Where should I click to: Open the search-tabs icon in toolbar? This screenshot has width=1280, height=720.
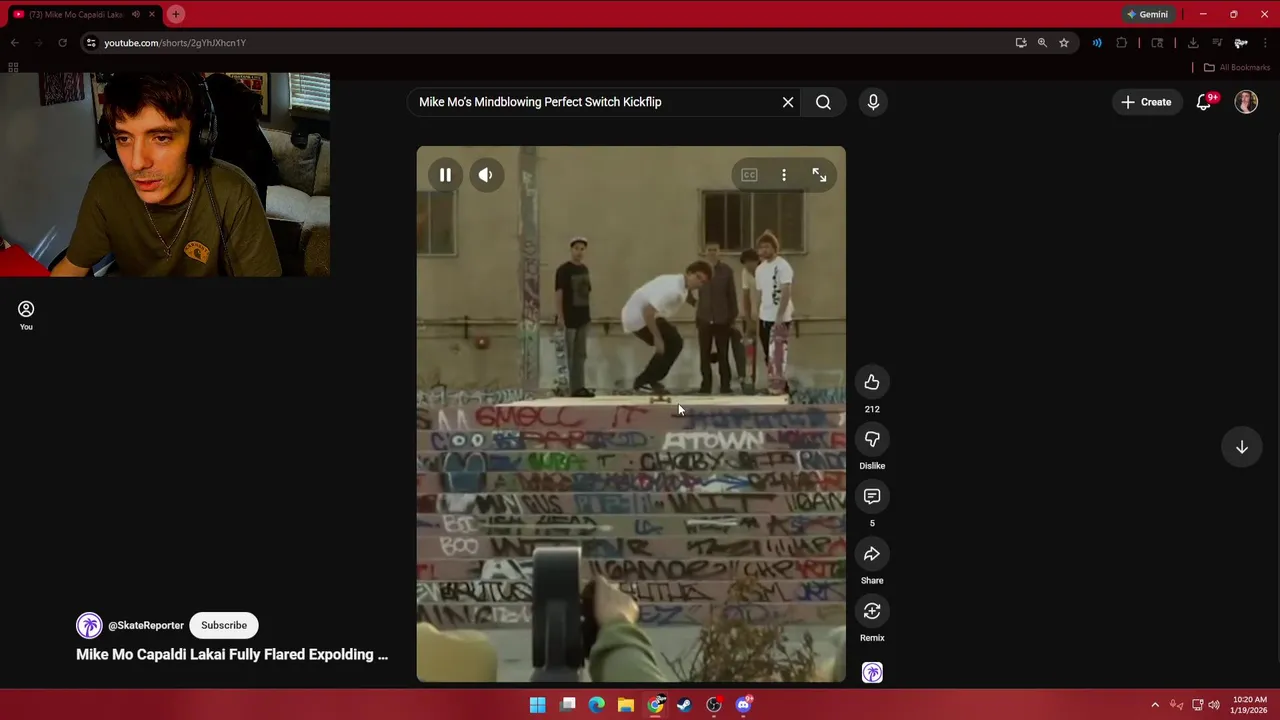[1157, 43]
